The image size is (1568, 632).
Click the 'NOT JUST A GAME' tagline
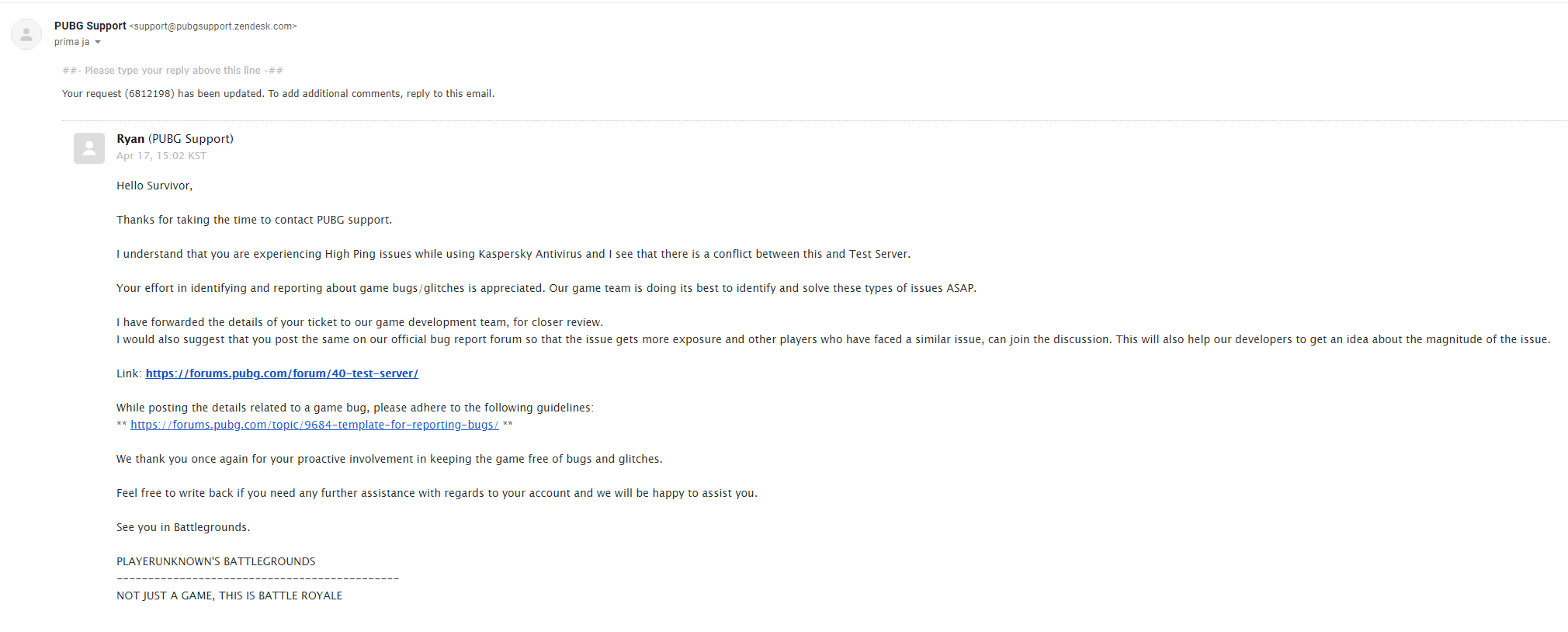[229, 596]
